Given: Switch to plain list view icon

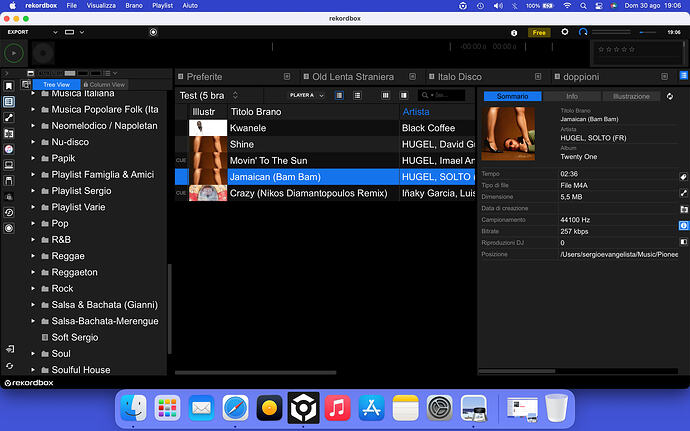Looking at the screenshot, I should 357,95.
